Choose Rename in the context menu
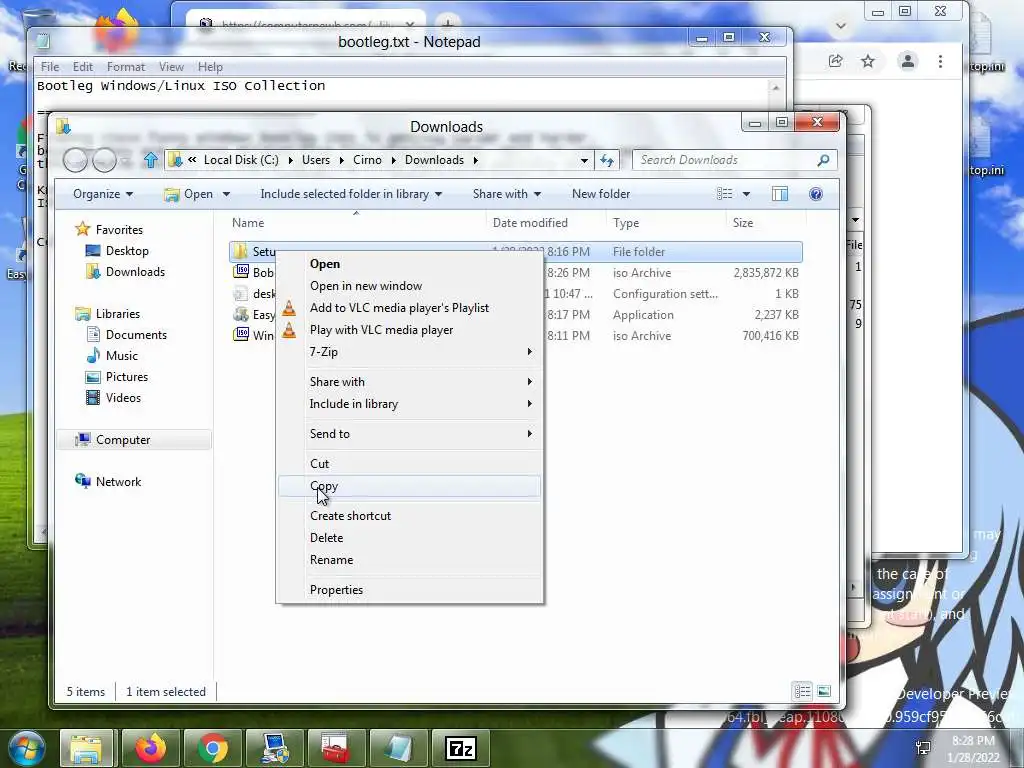Viewport: 1024px width, 768px height. pyautogui.click(x=409, y=560)
